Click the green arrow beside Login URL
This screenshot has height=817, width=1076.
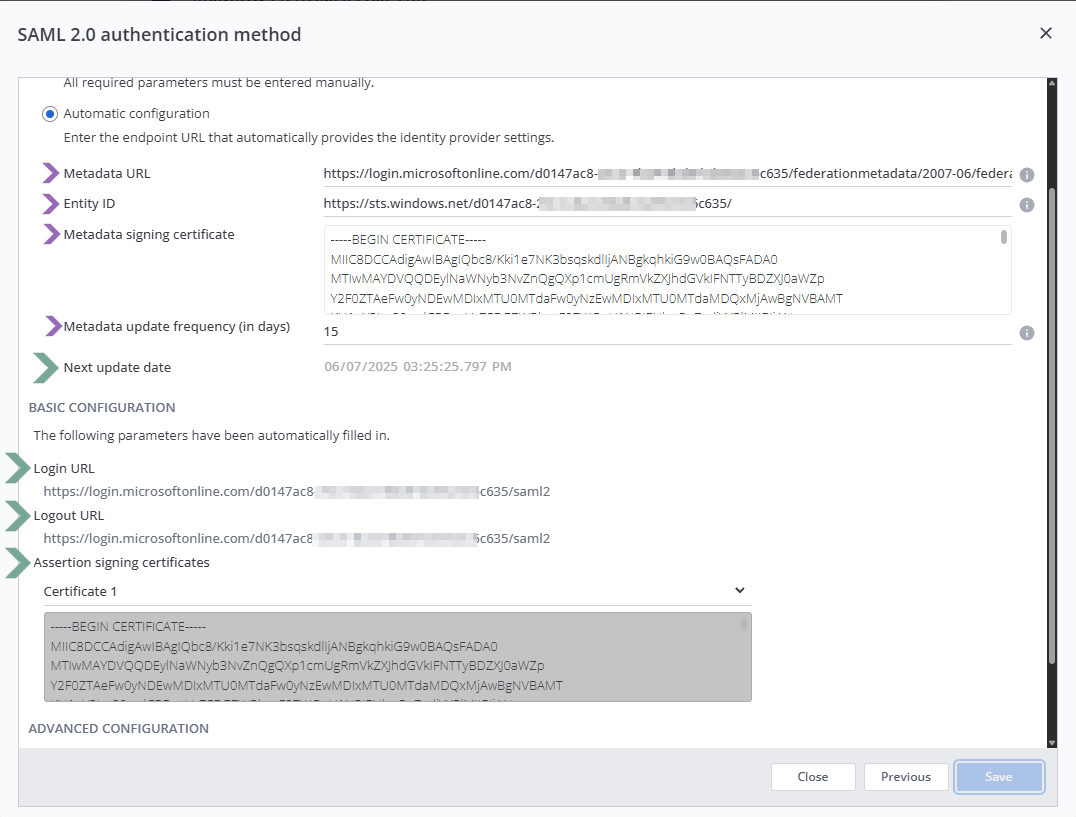[x=18, y=468]
